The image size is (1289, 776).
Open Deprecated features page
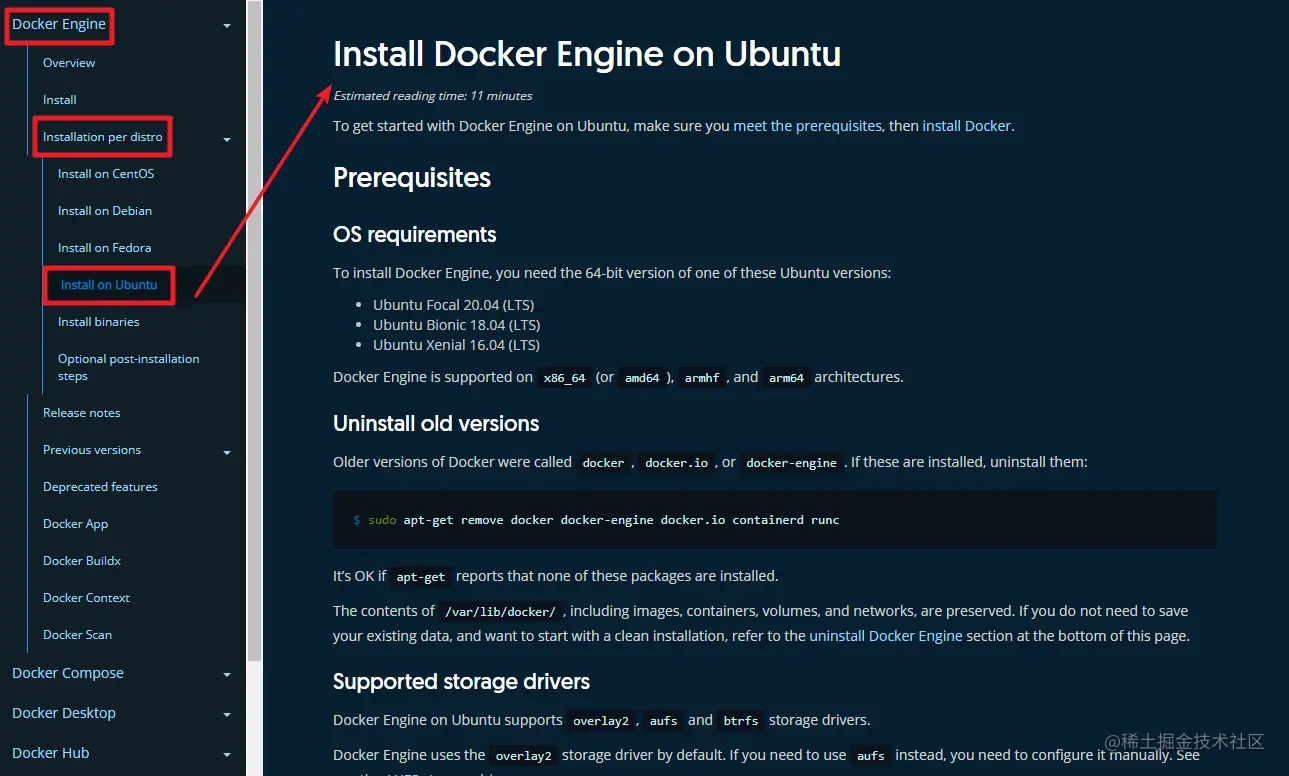tap(100, 487)
